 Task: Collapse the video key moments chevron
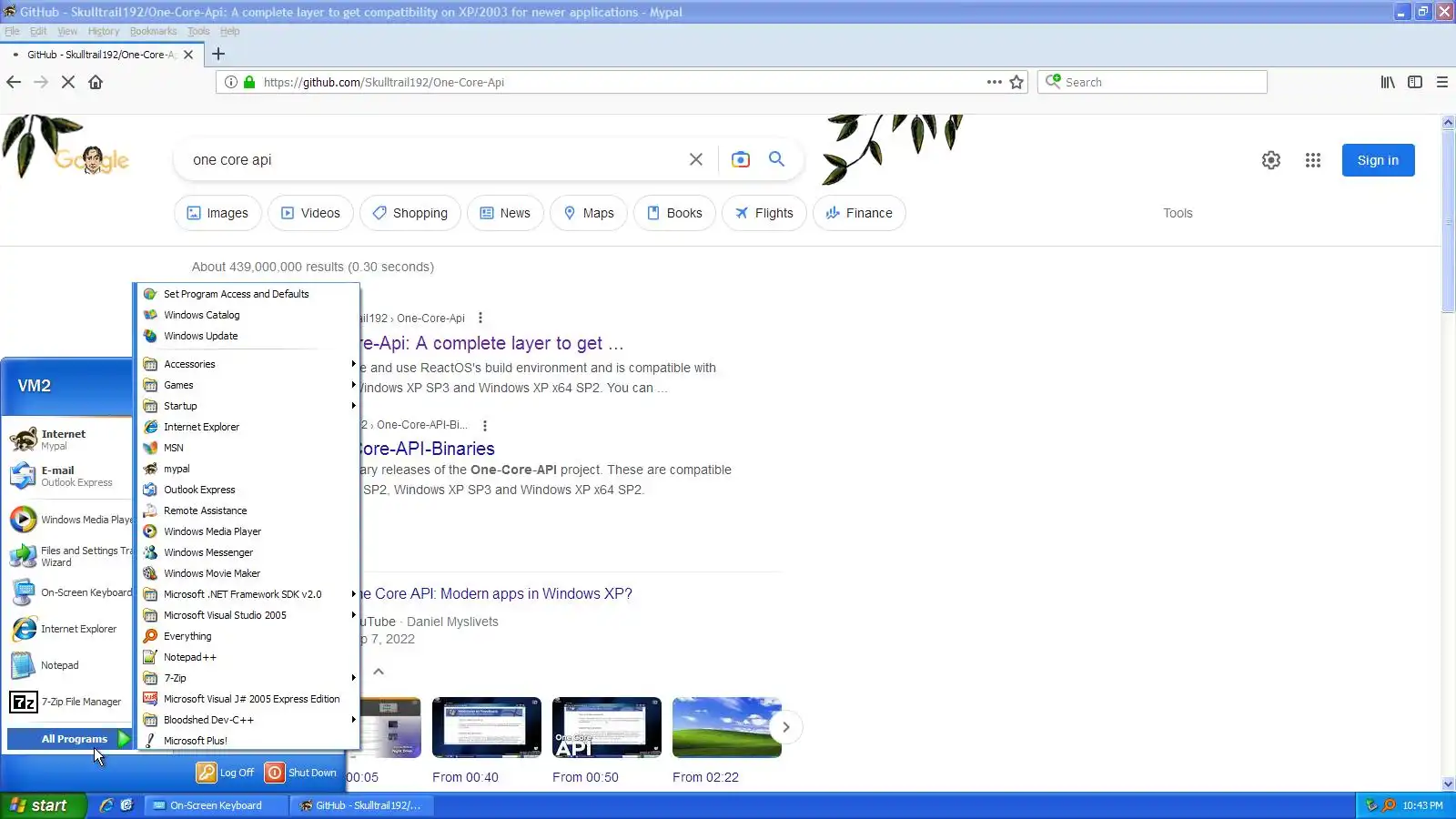(379, 672)
